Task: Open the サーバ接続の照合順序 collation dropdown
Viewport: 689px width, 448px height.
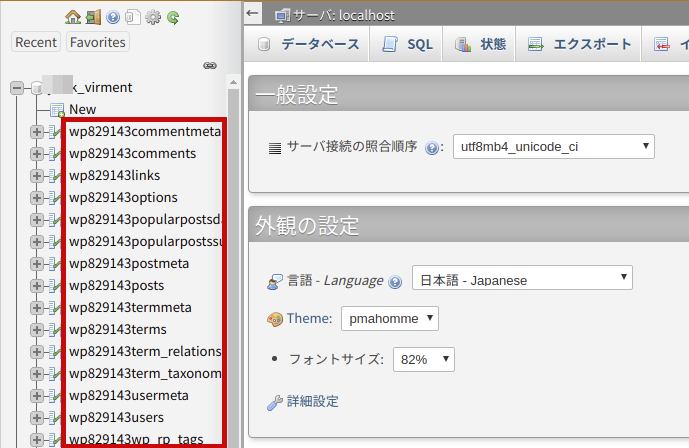Action: pos(554,147)
